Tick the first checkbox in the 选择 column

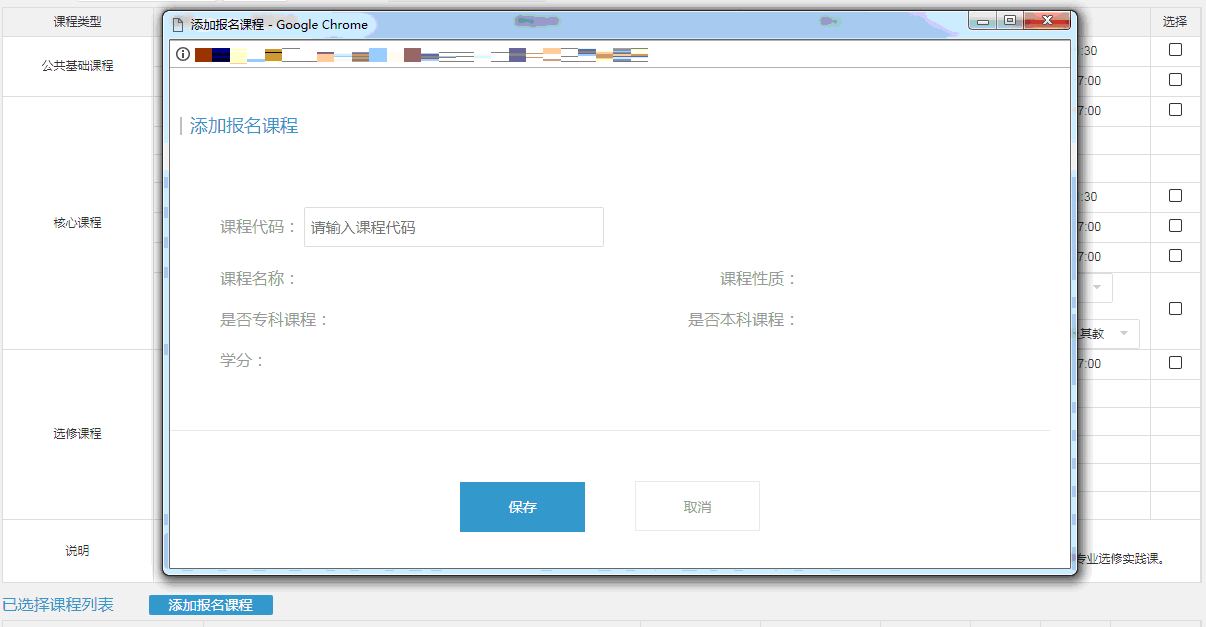click(1176, 50)
